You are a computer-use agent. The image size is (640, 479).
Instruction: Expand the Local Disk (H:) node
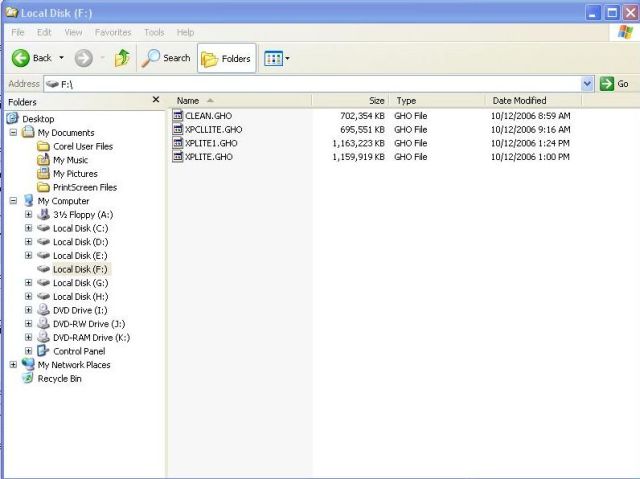(x=29, y=297)
